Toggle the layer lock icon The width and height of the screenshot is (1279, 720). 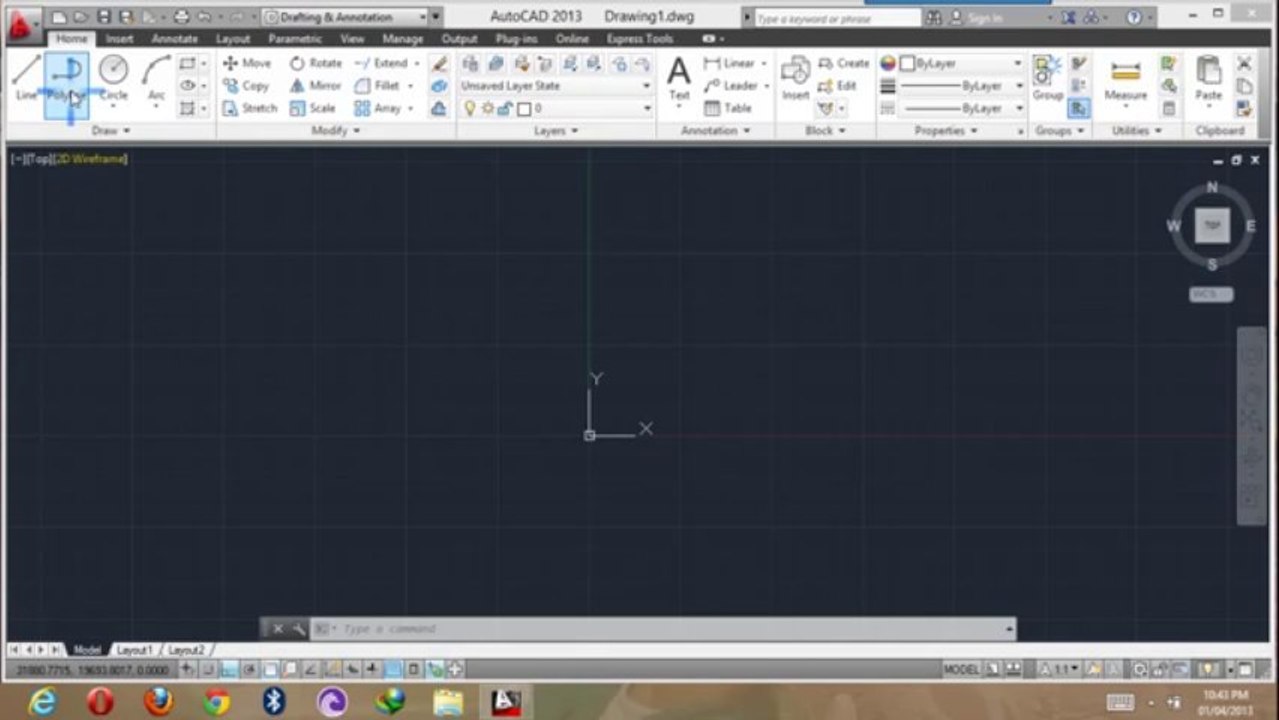(506, 108)
